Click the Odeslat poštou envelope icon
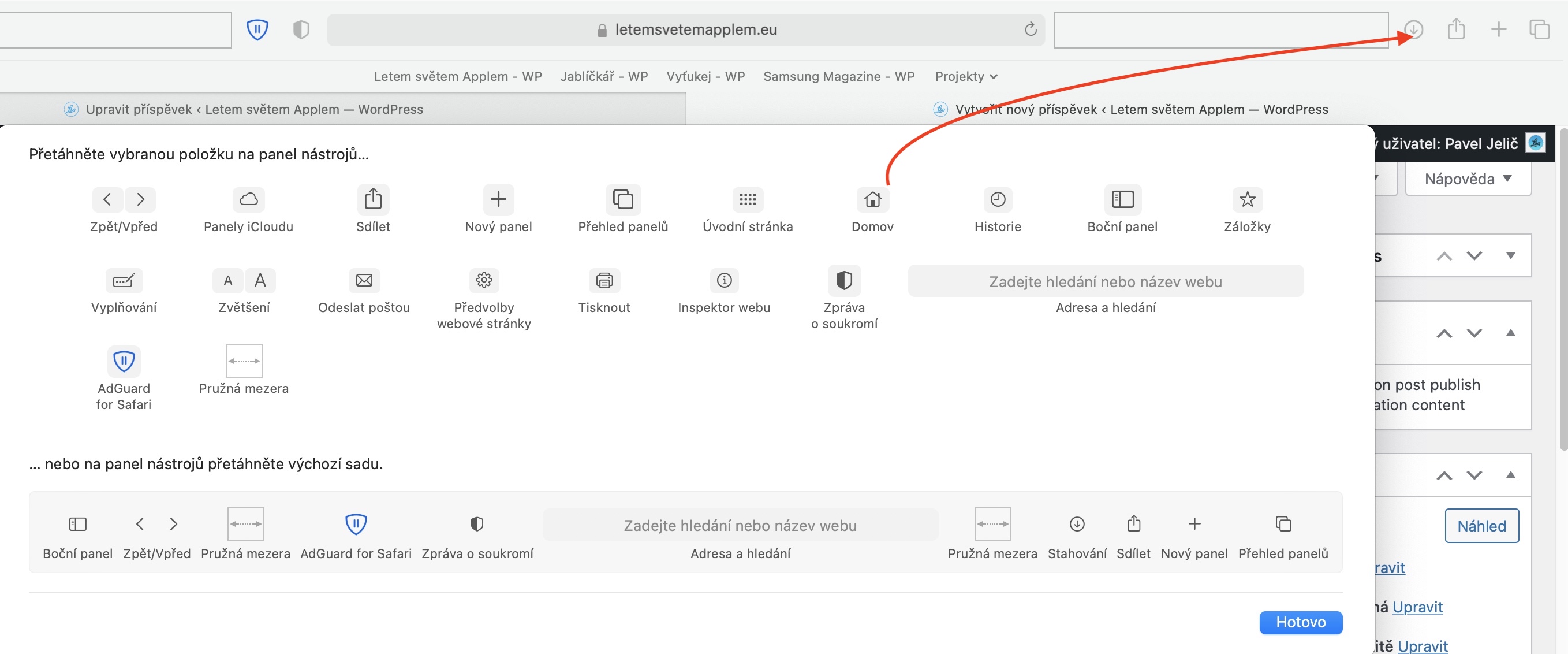1568x654 pixels. pos(364,280)
